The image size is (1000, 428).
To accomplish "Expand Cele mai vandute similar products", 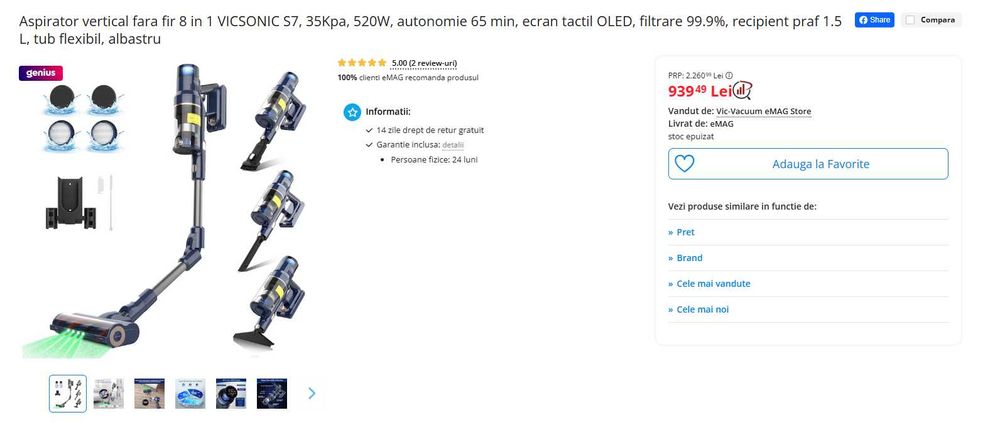I will coord(713,284).
